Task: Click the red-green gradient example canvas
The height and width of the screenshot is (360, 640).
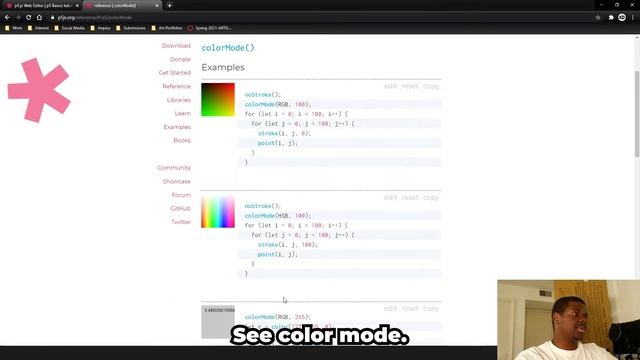Action: (218, 100)
